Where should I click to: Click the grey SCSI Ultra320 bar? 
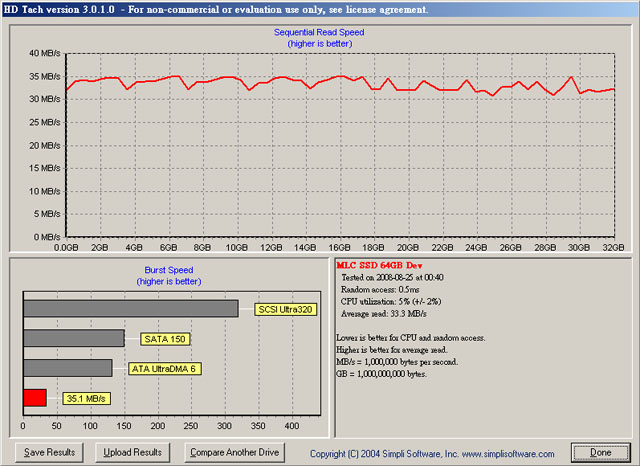130,309
